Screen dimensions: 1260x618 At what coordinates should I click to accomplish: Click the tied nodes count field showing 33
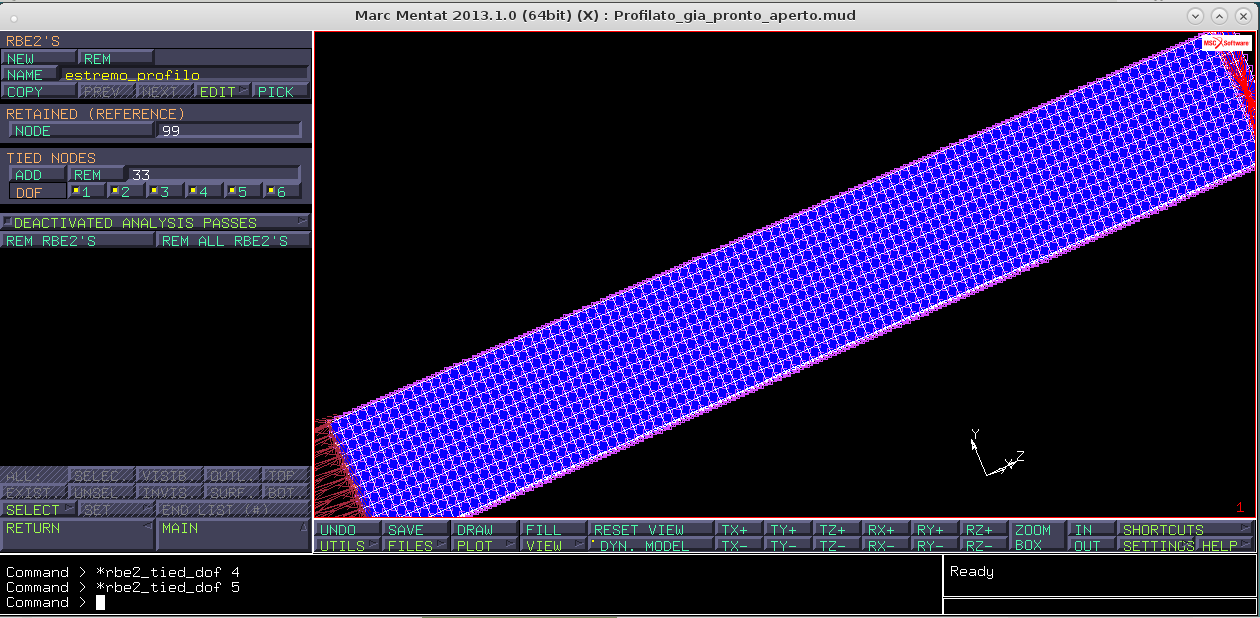pos(214,175)
